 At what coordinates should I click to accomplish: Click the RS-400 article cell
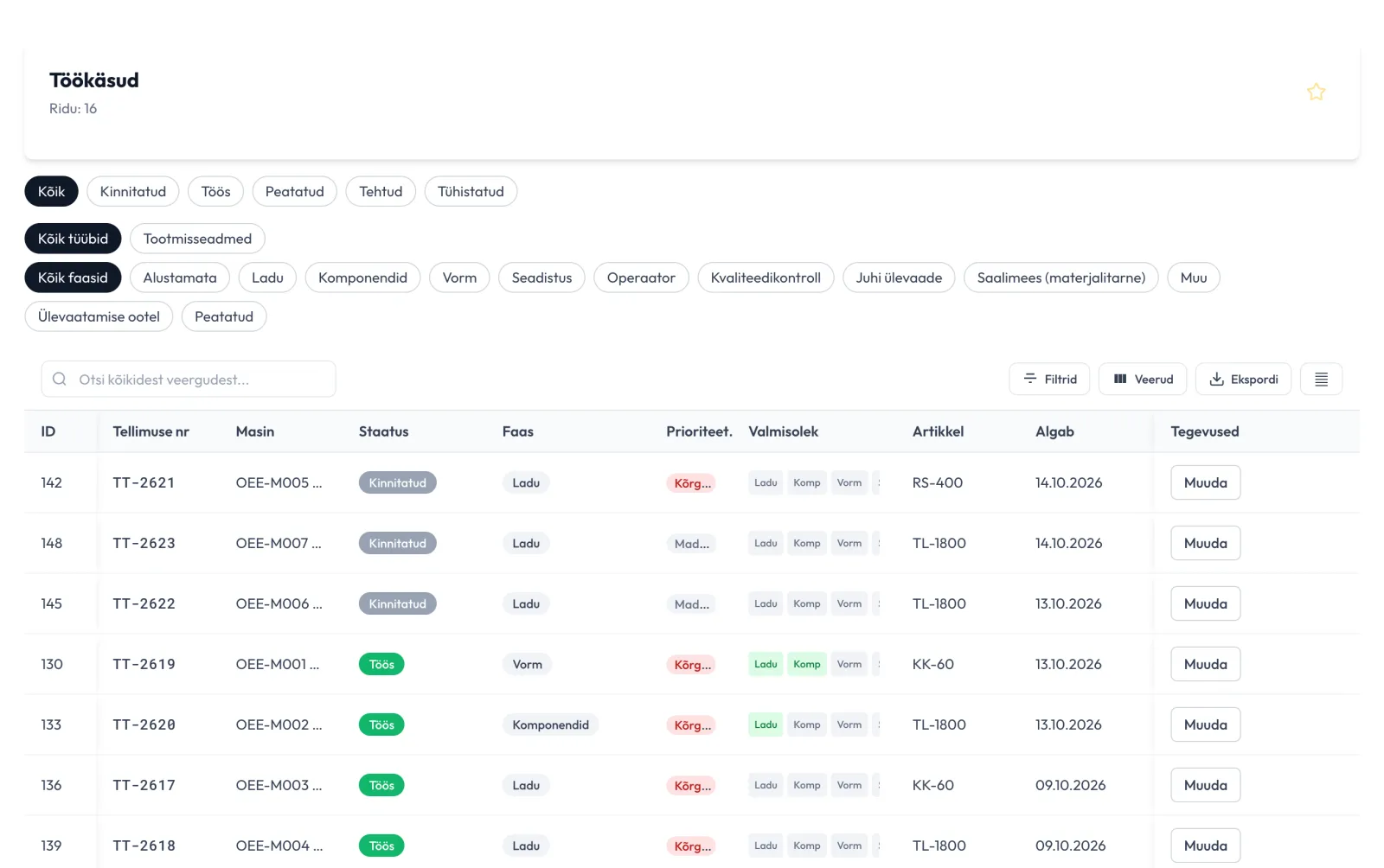point(938,482)
